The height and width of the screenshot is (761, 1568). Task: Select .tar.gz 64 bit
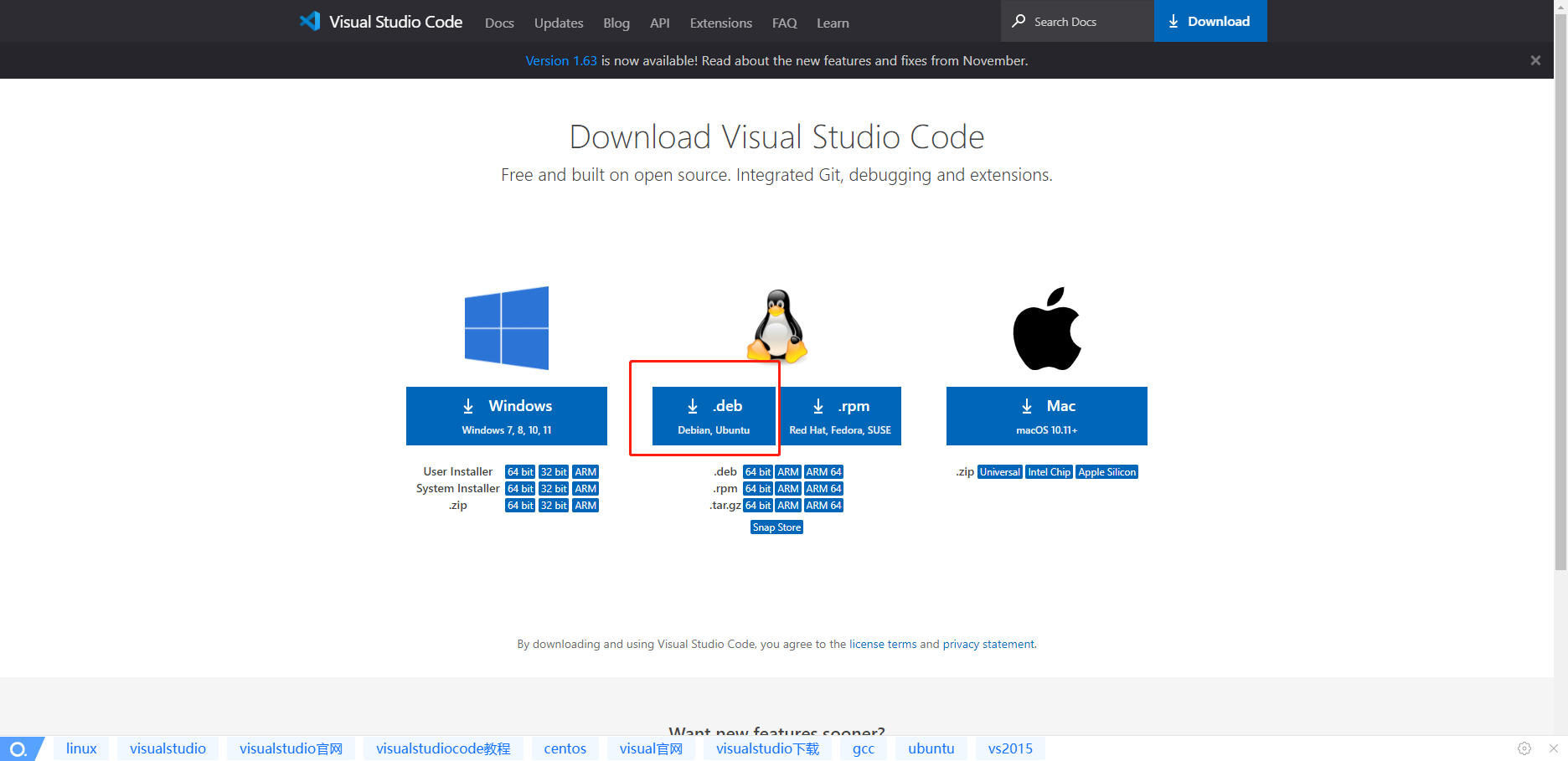point(758,506)
